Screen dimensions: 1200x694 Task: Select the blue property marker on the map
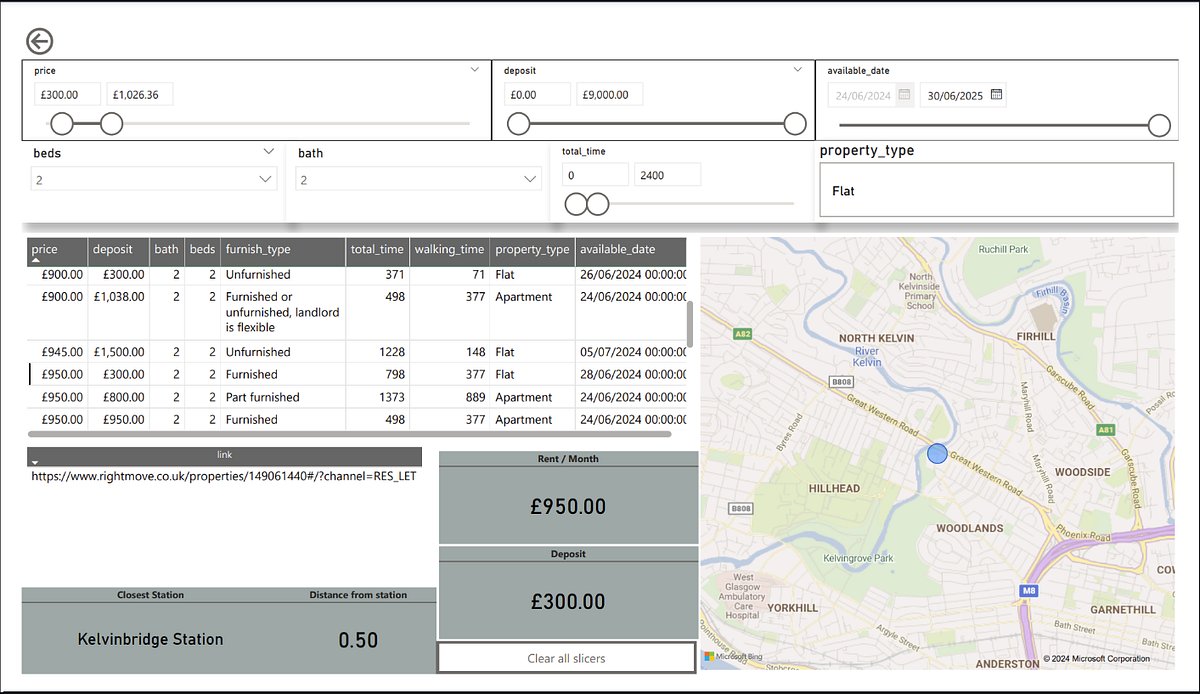tap(937, 453)
